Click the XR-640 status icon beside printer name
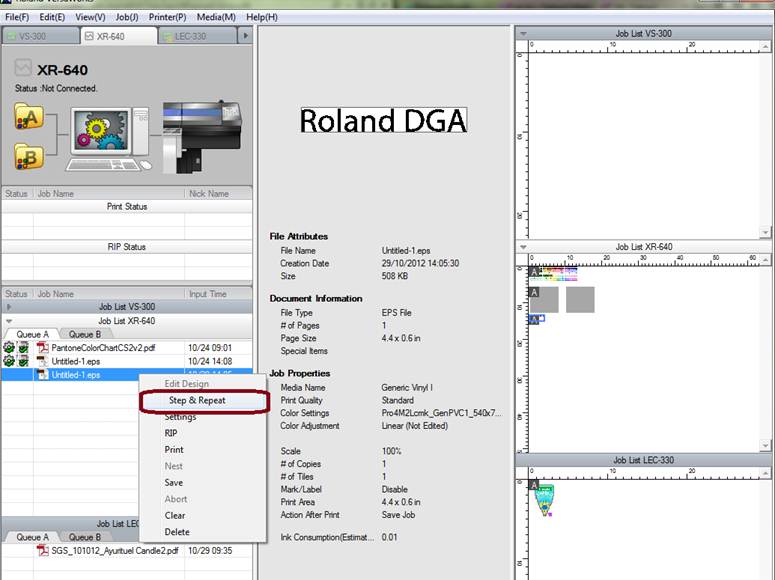Image resolution: width=775 pixels, height=580 pixels. pyautogui.click(x=23, y=68)
